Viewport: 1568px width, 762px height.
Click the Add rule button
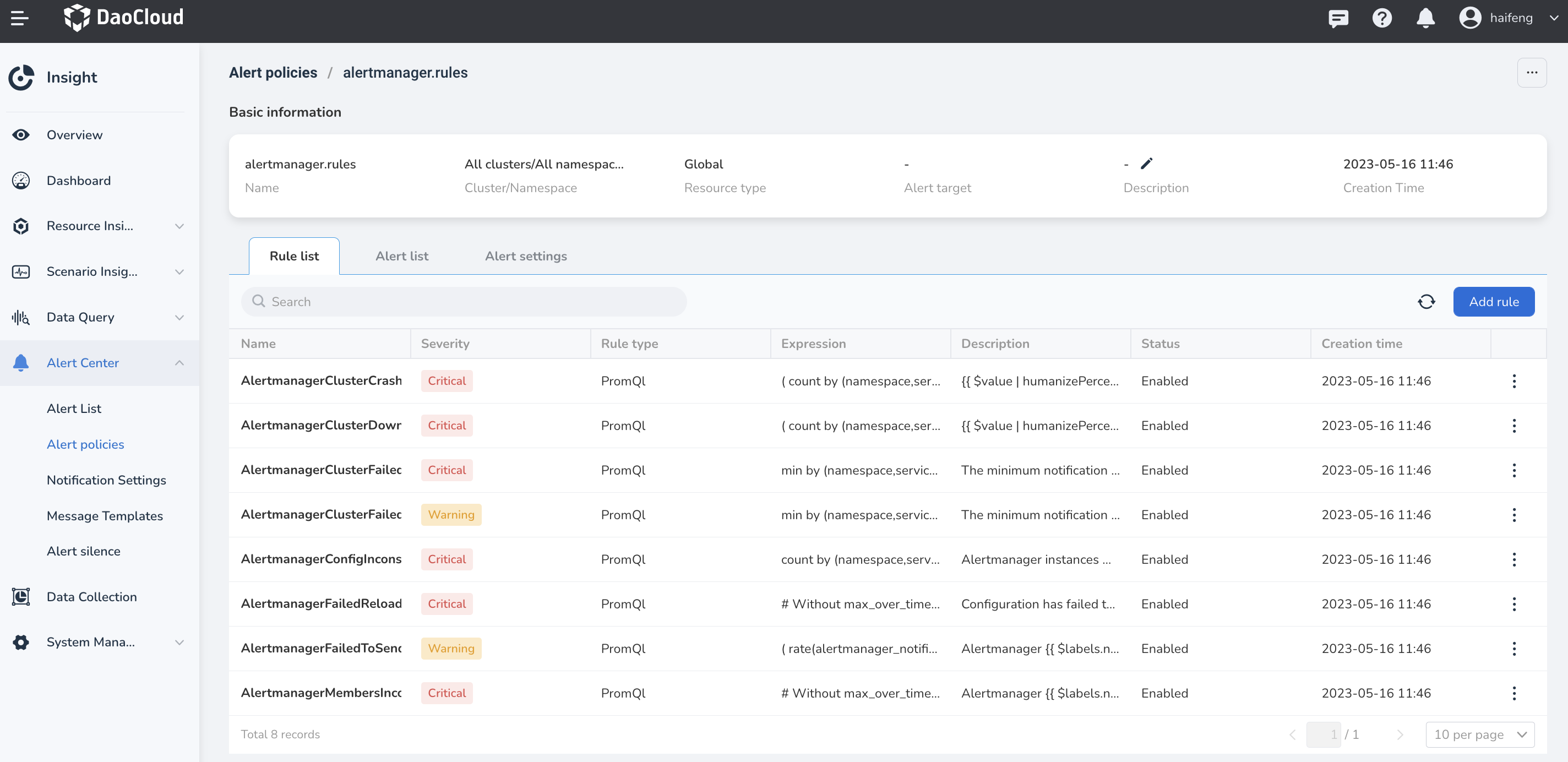click(x=1494, y=302)
